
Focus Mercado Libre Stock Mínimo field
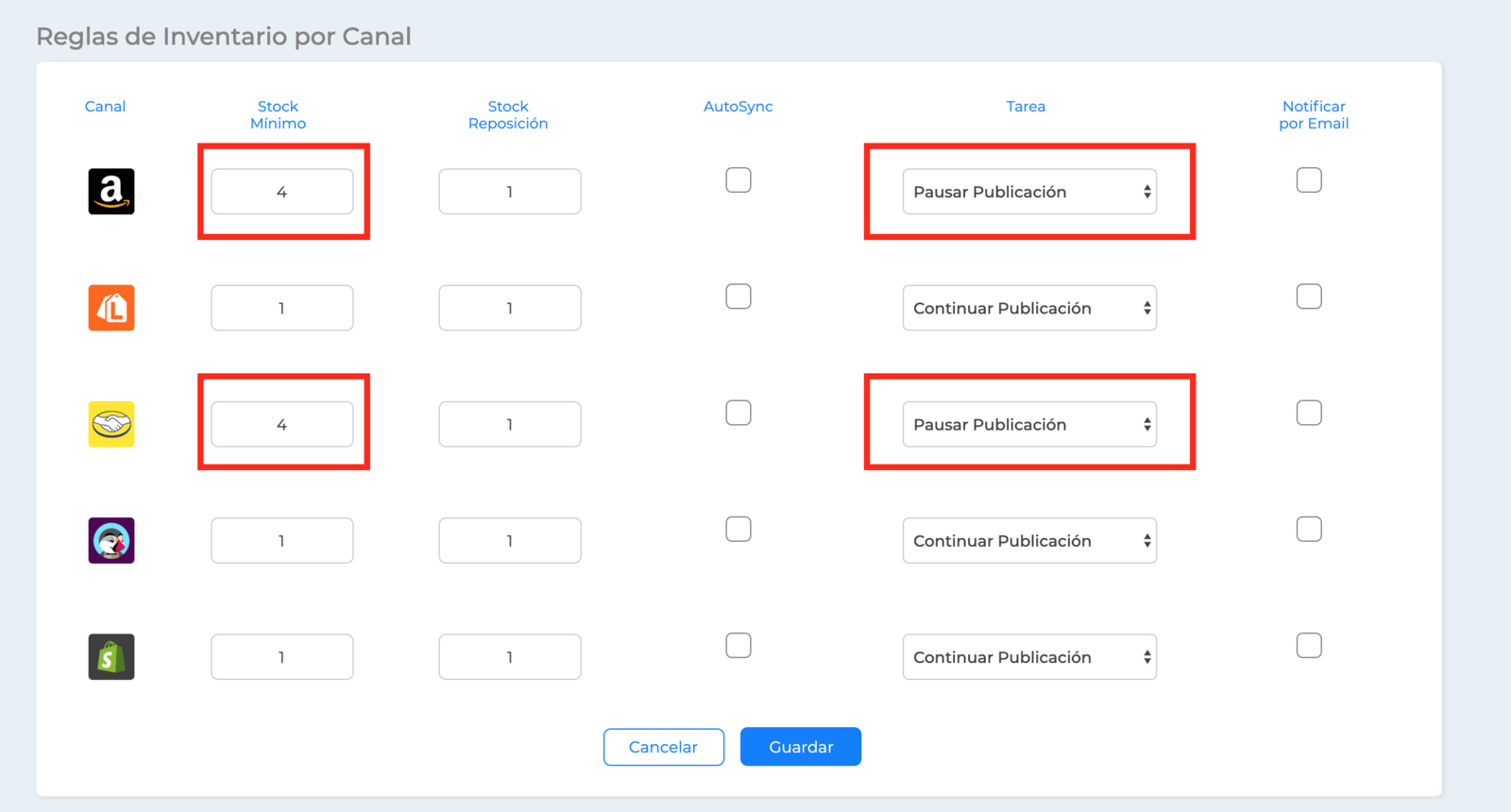coord(282,424)
